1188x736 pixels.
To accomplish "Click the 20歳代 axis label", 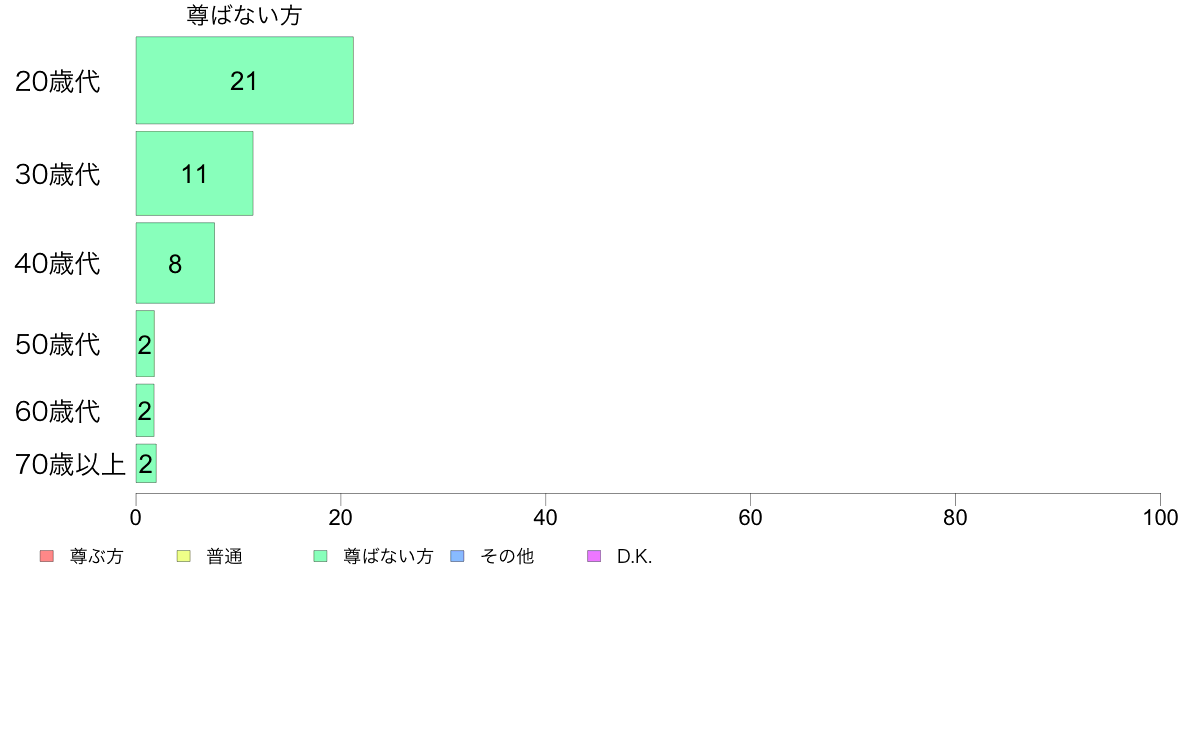I will [58, 81].
